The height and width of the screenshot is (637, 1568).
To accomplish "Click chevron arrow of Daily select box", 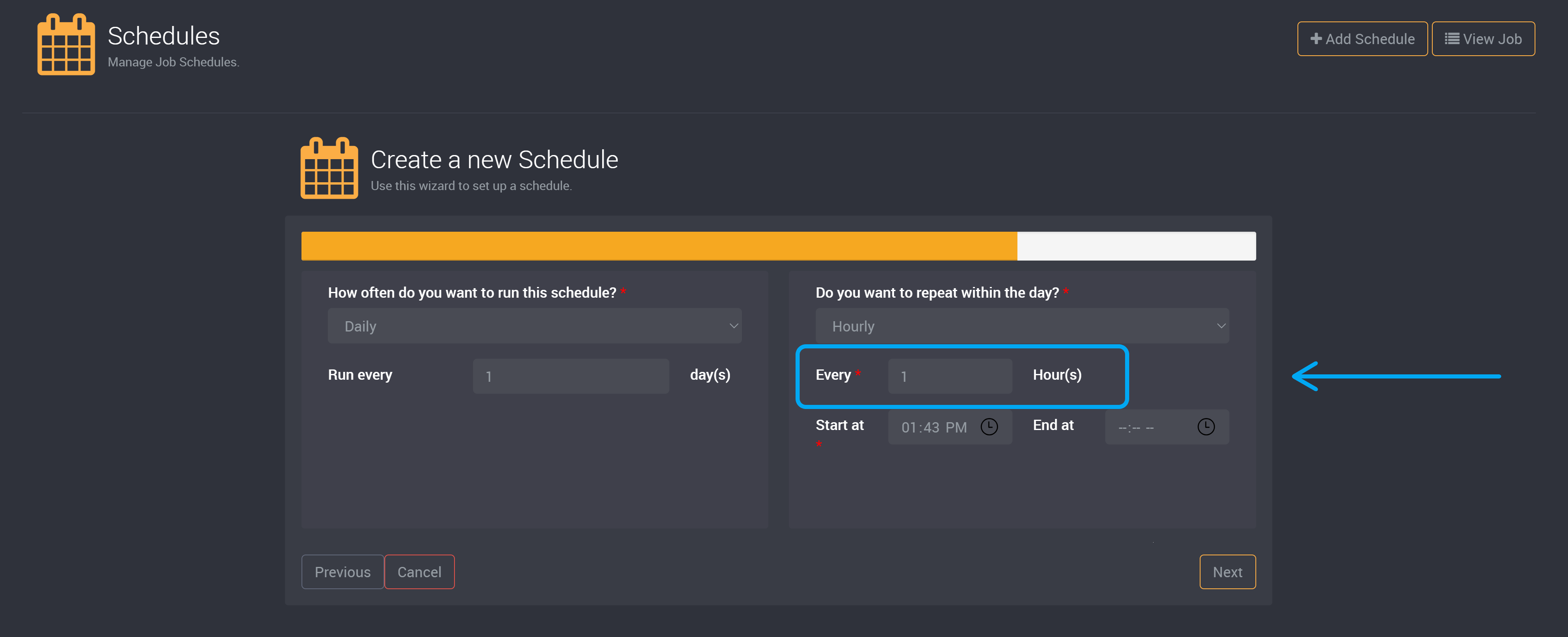I will point(733,326).
